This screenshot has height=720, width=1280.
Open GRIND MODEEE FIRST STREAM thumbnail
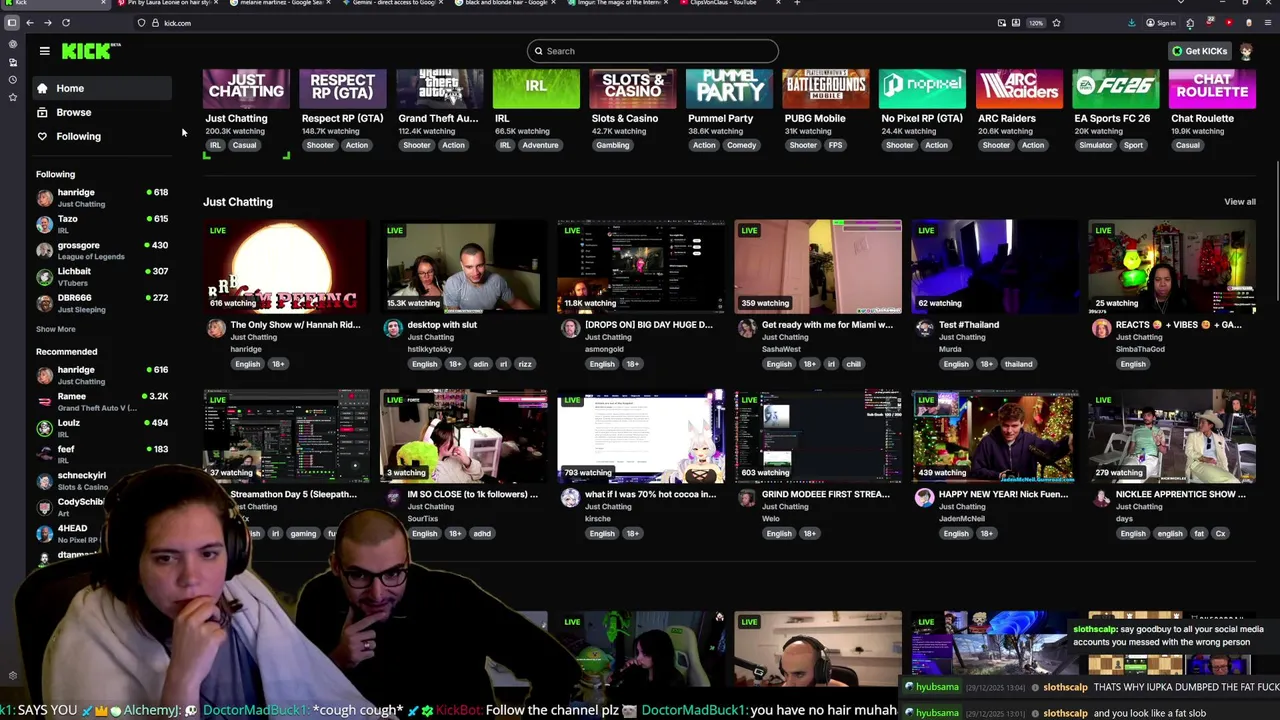817,436
